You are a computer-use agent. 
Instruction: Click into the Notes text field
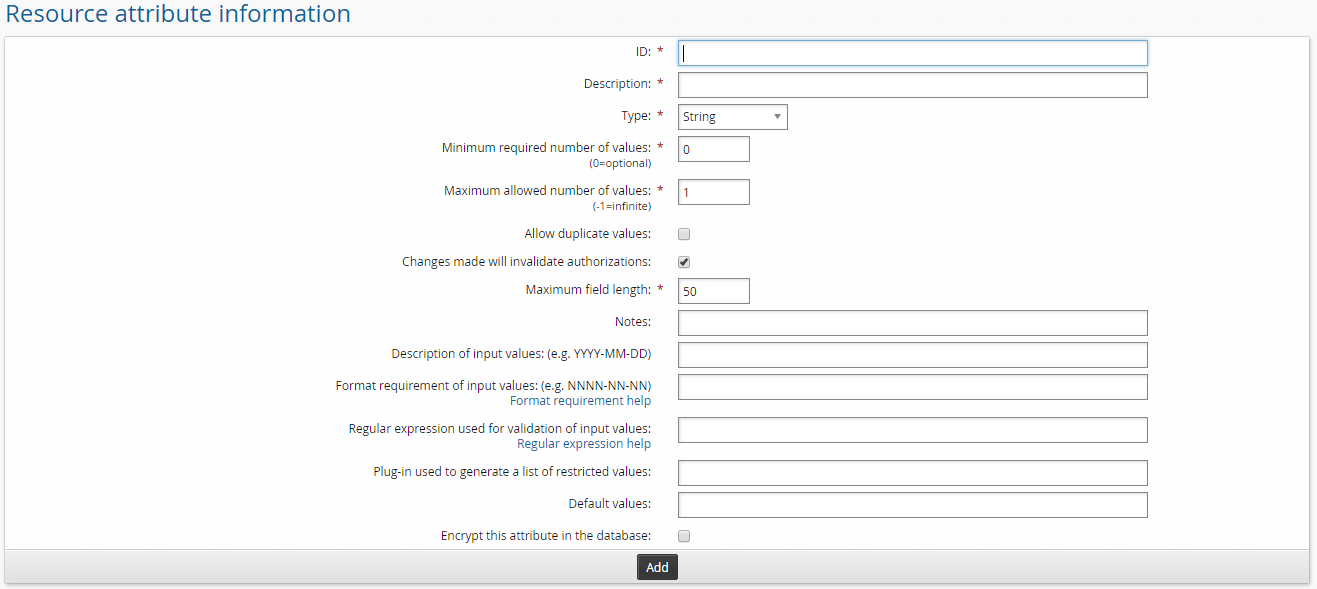(912, 323)
